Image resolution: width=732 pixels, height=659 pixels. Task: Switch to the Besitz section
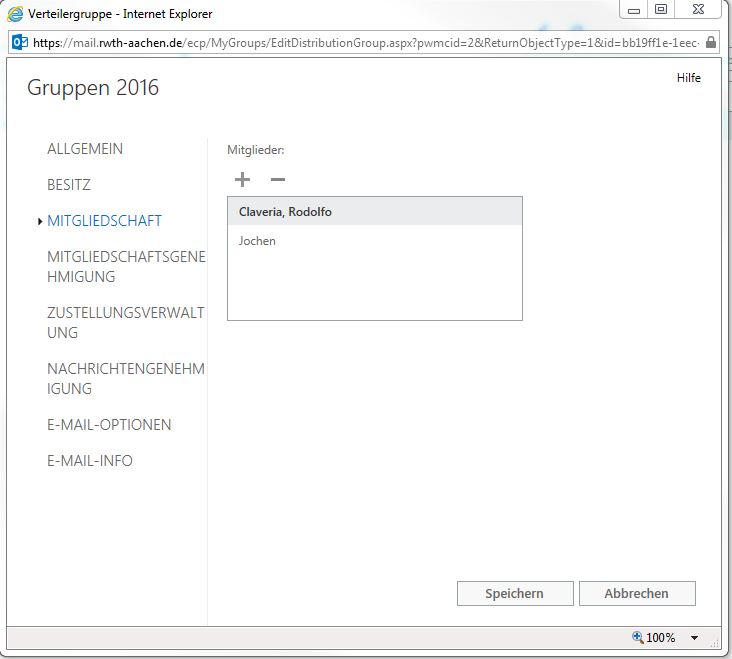tap(69, 185)
